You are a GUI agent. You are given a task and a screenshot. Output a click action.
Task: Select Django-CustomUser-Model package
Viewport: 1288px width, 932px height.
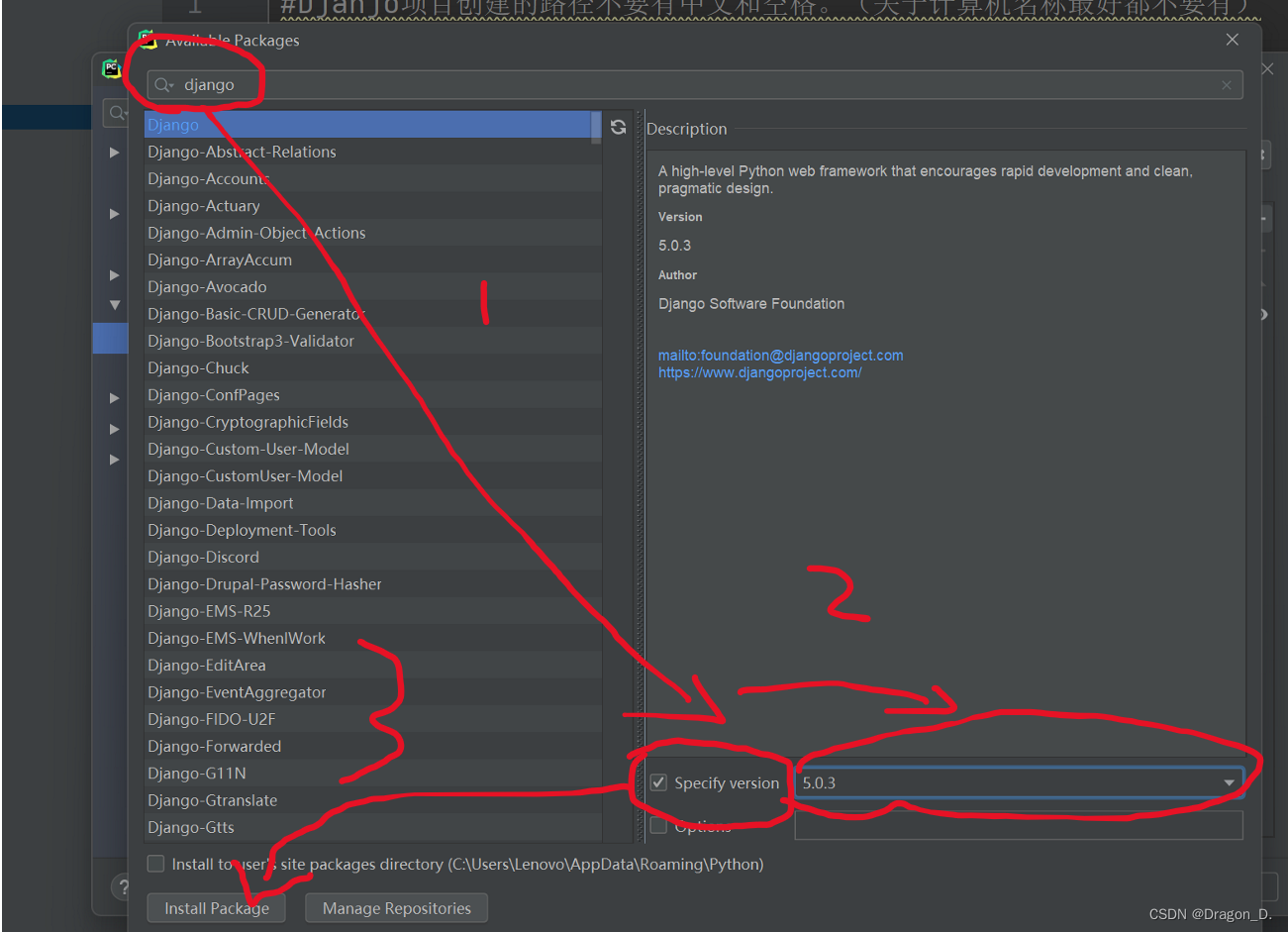(x=373, y=476)
